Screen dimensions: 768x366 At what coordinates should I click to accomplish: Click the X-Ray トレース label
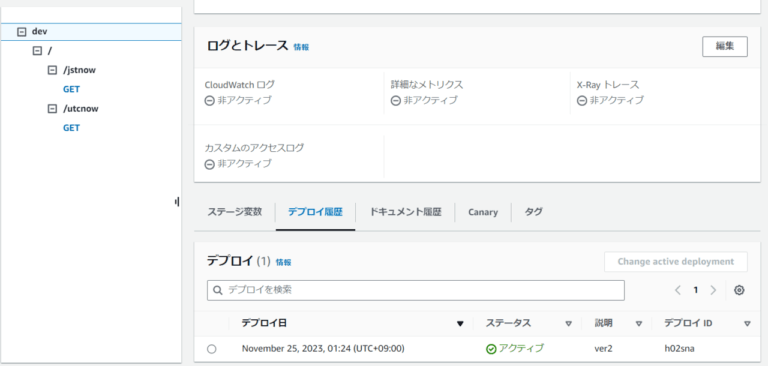click(x=608, y=85)
